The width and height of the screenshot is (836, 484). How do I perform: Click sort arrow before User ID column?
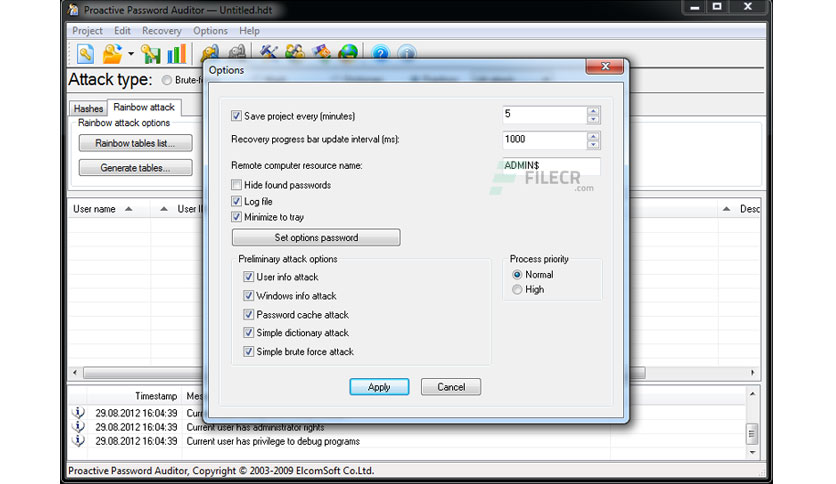click(x=164, y=209)
